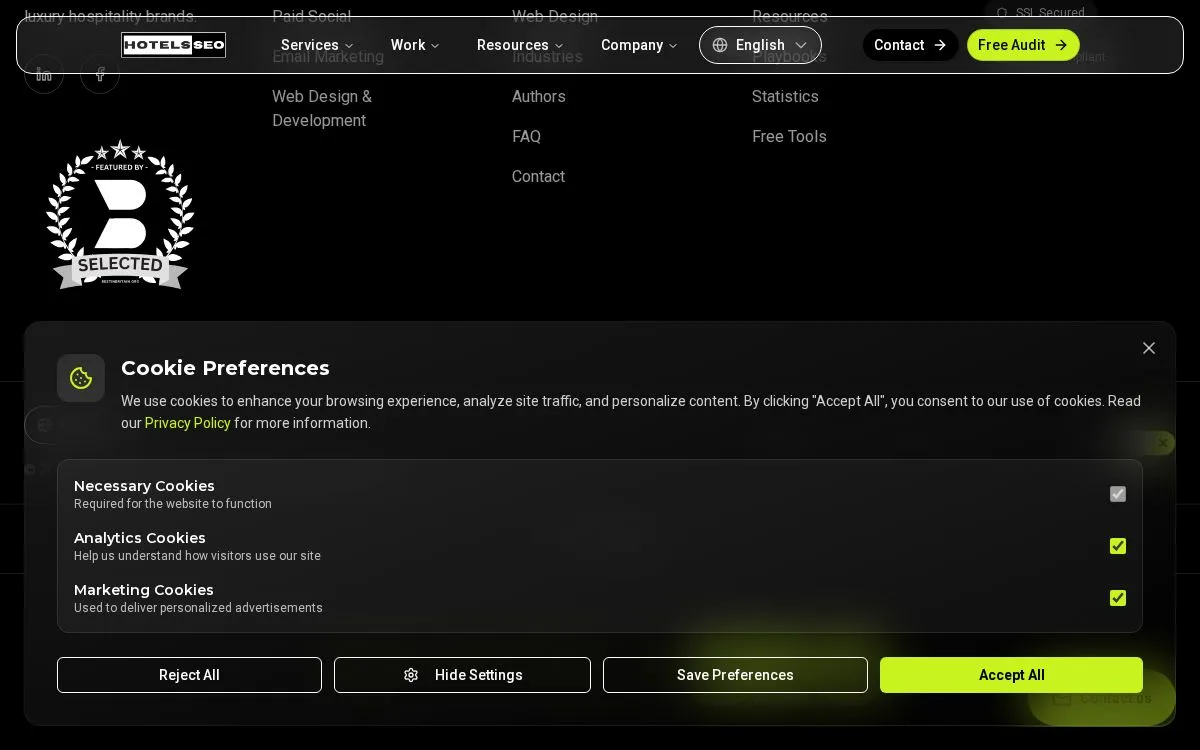Click Reject All cookies
1200x750 pixels.
tap(189, 675)
